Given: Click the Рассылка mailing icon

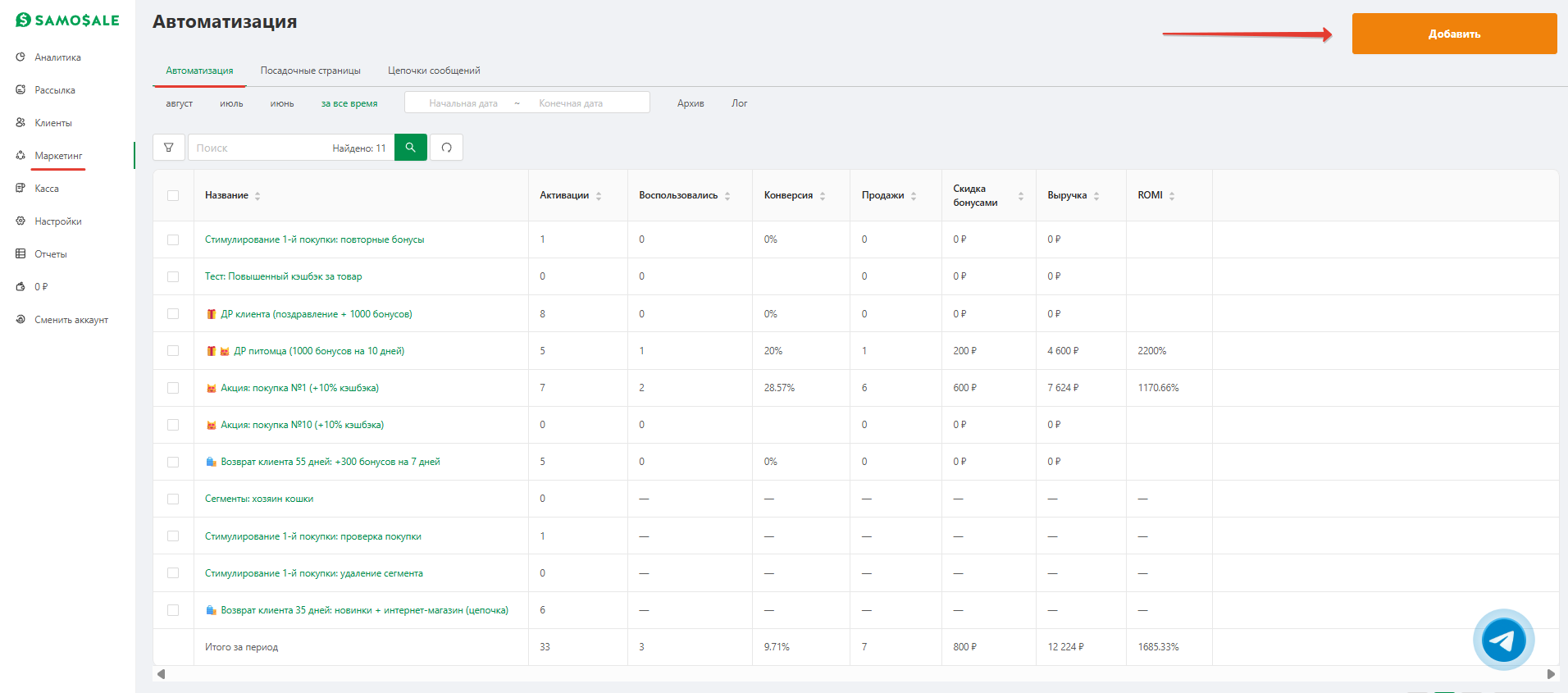Looking at the screenshot, I should tap(21, 90).
